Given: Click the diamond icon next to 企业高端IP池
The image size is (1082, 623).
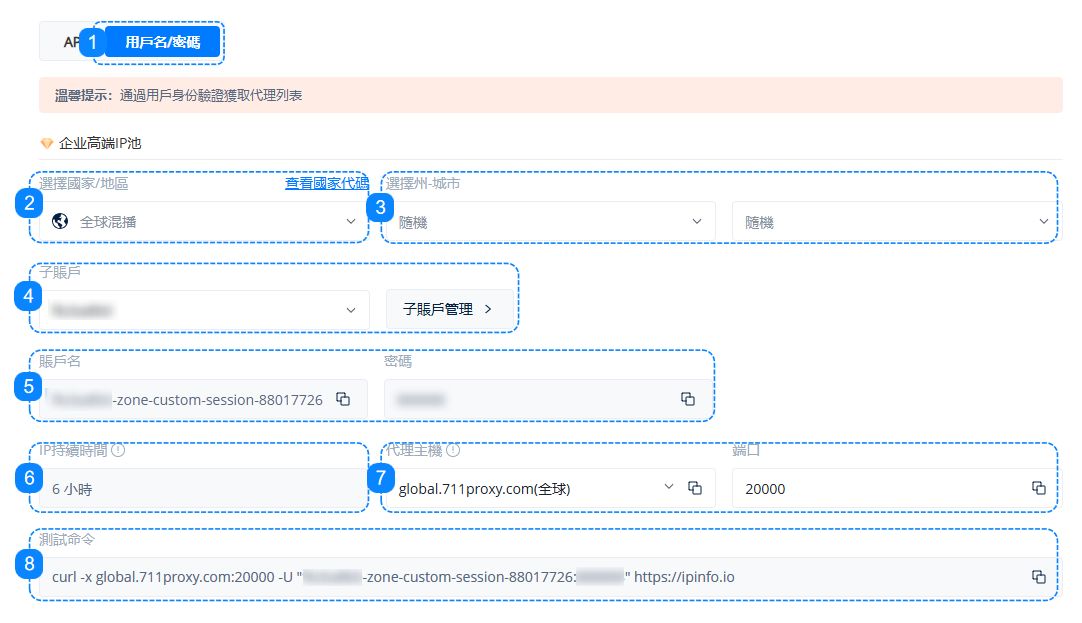Looking at the screenshot, I should tap(46, 143).
